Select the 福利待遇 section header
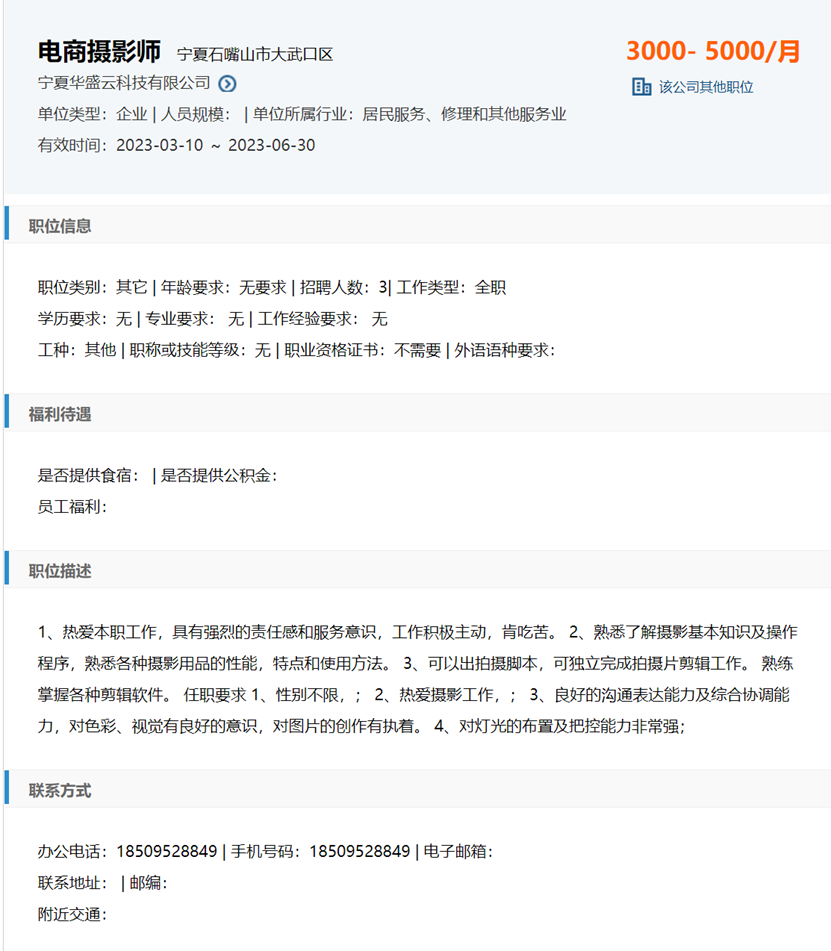The height and width of the screenshot is (951, 831). (60, 414)
